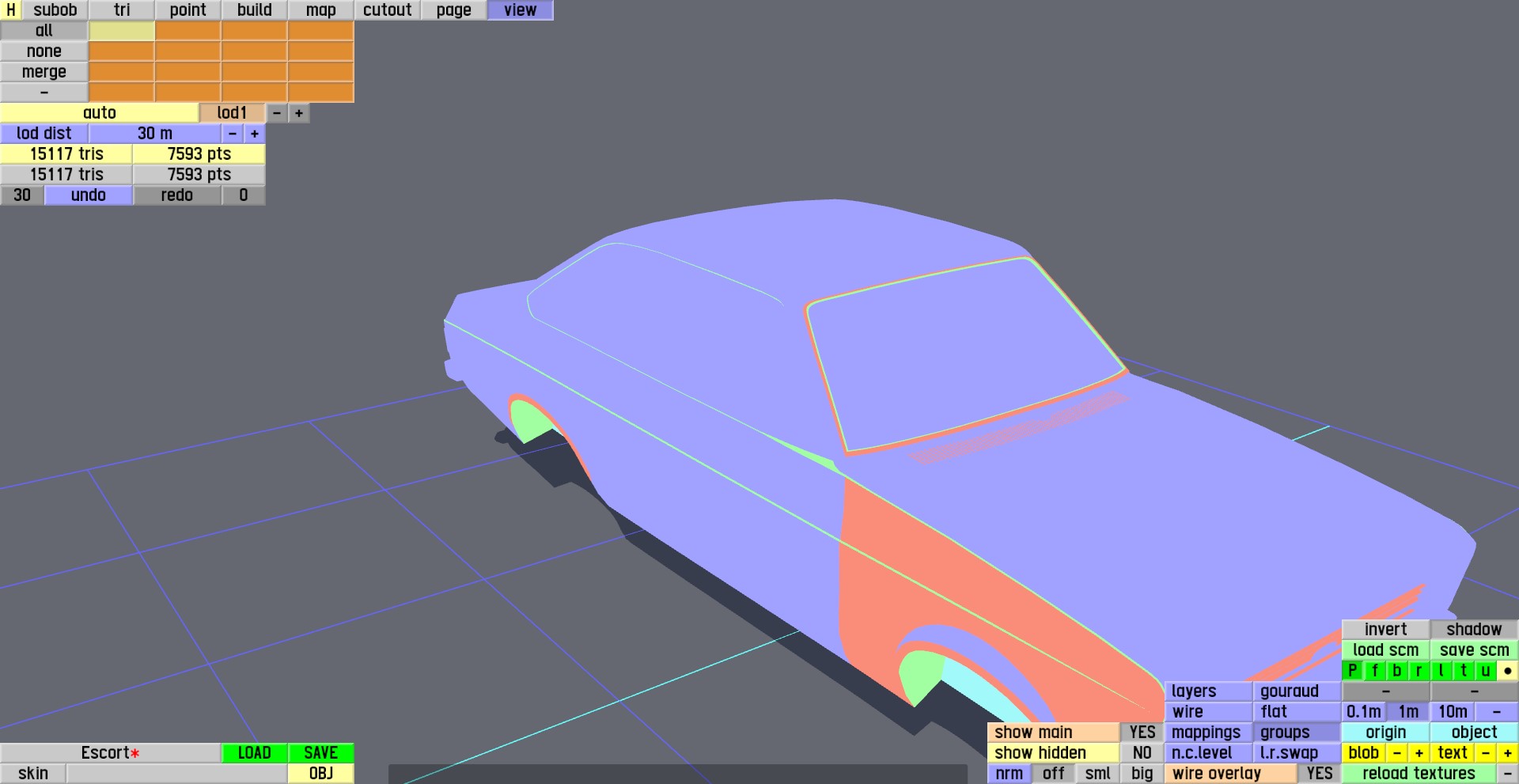Screen dimensions: 1519x784
Task: Select the 1m grid size
Action: pos(1408,712)
